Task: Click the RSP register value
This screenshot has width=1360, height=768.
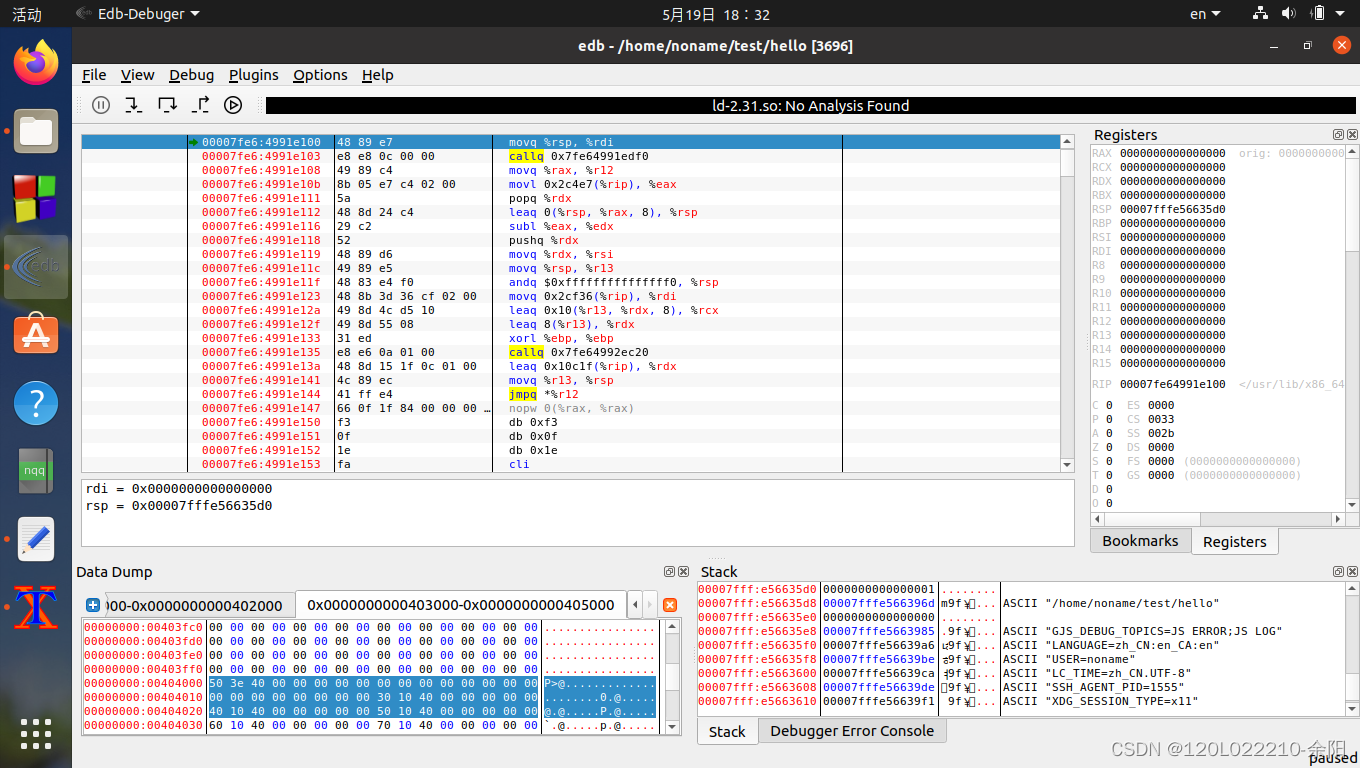Action: tap(1172, 209)
